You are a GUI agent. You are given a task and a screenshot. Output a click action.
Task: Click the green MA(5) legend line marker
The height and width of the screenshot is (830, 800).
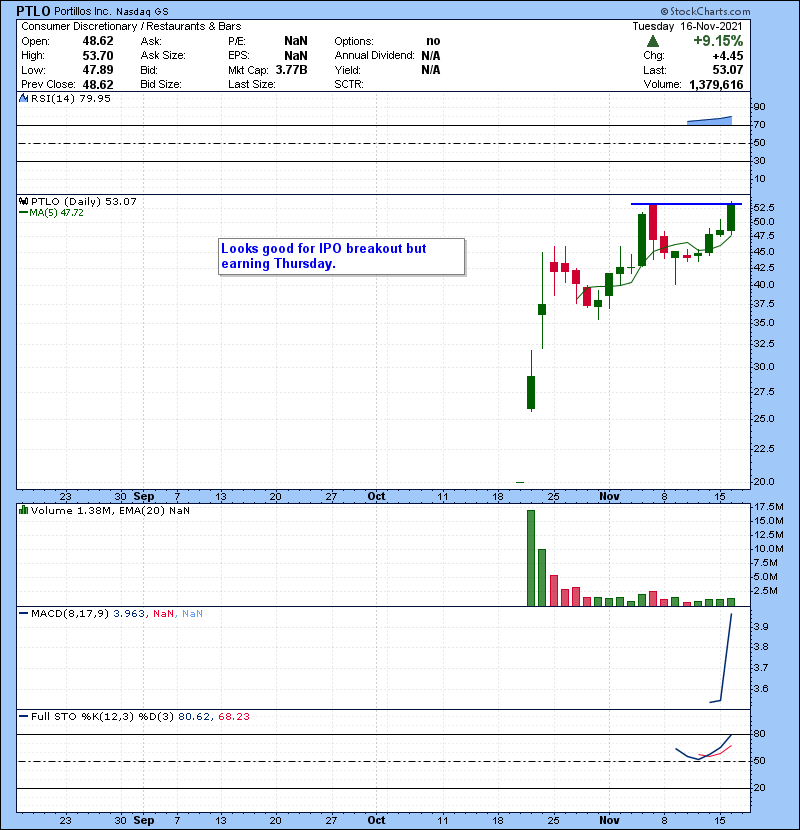22,213
